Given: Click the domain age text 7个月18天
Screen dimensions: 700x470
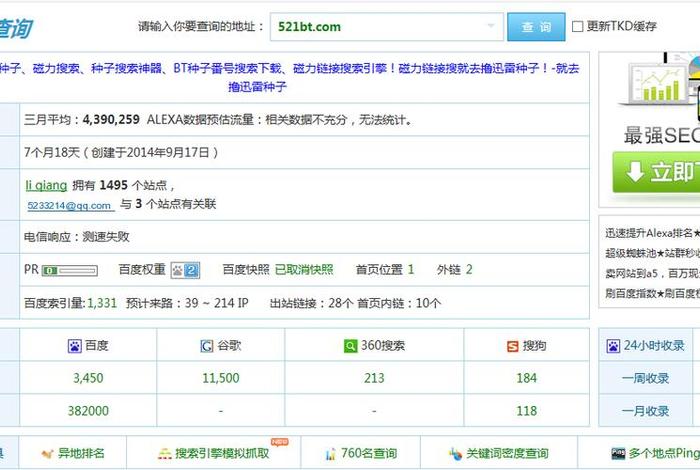Looking at the screenshot, I should coord(51,153).
